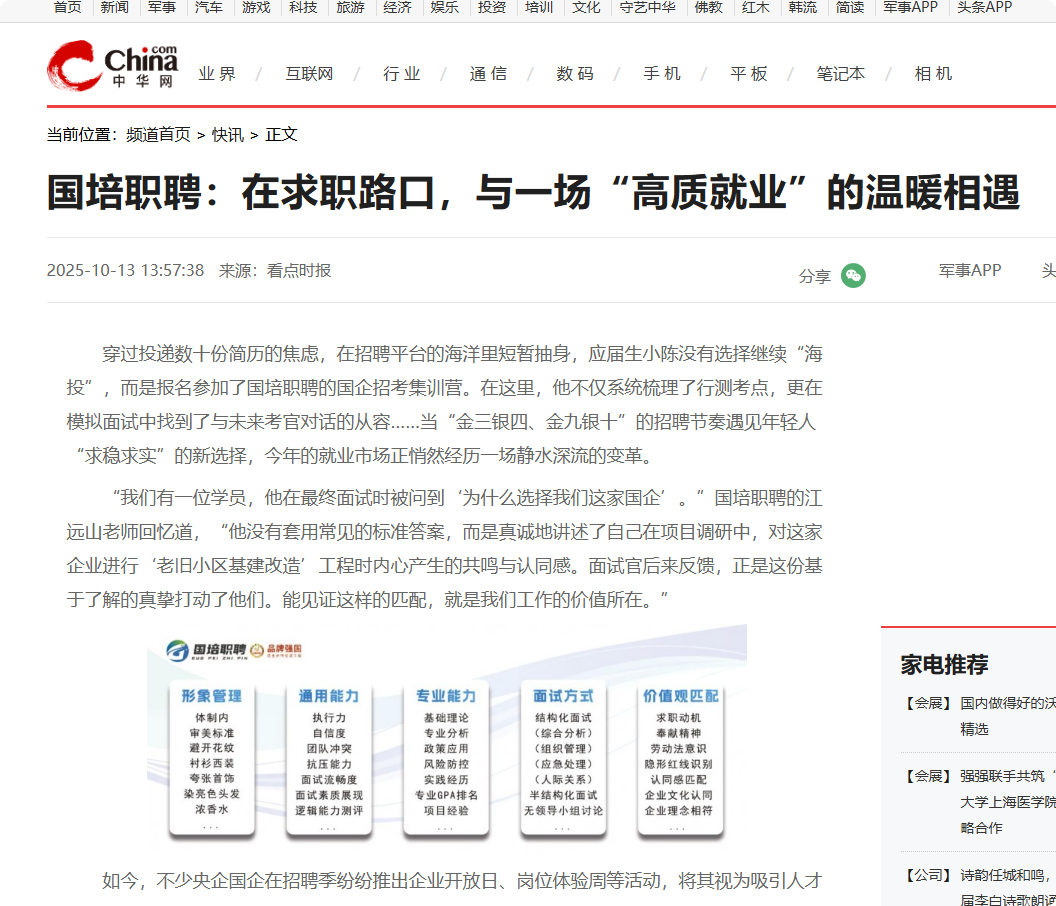1056x906 pixels.
Task: Open the 互联网 navigation category
Action: point(309,74)
